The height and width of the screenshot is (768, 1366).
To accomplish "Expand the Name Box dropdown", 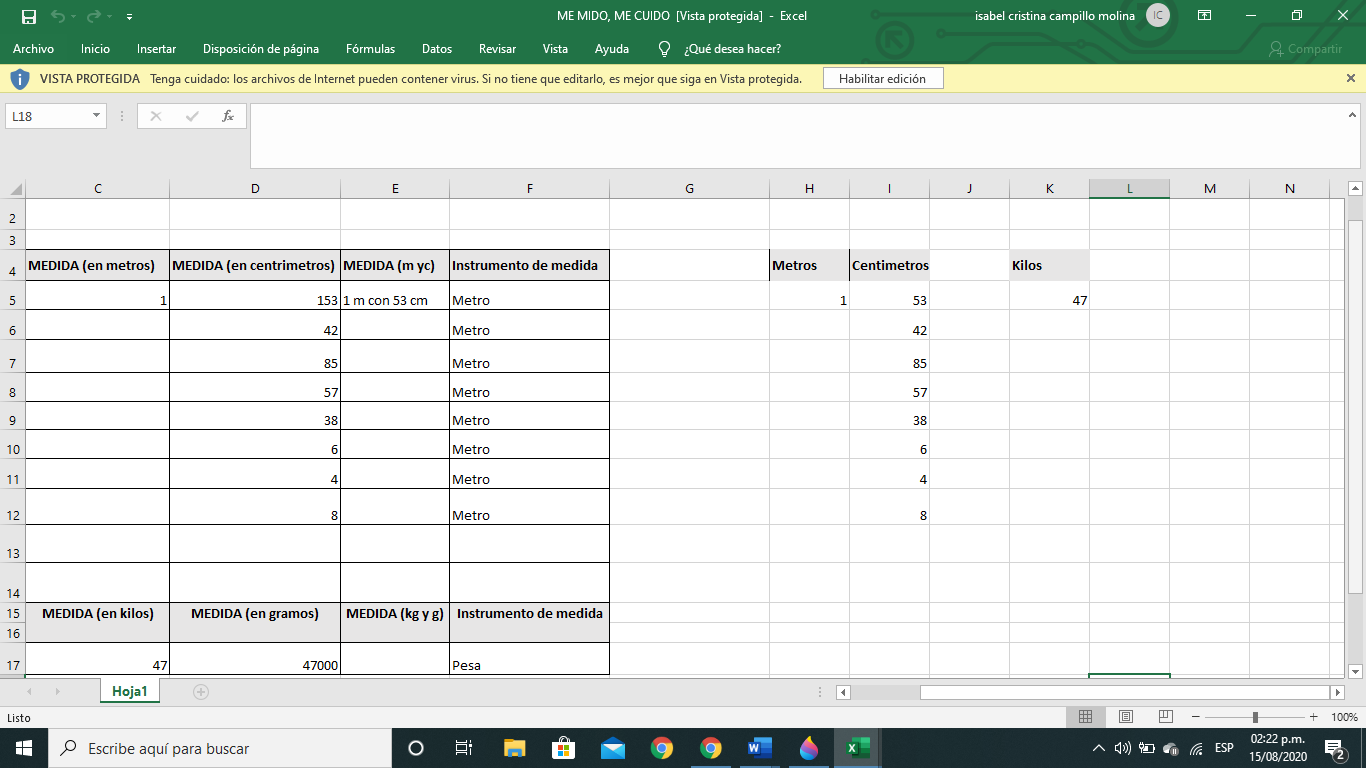I will coord(97,116).
